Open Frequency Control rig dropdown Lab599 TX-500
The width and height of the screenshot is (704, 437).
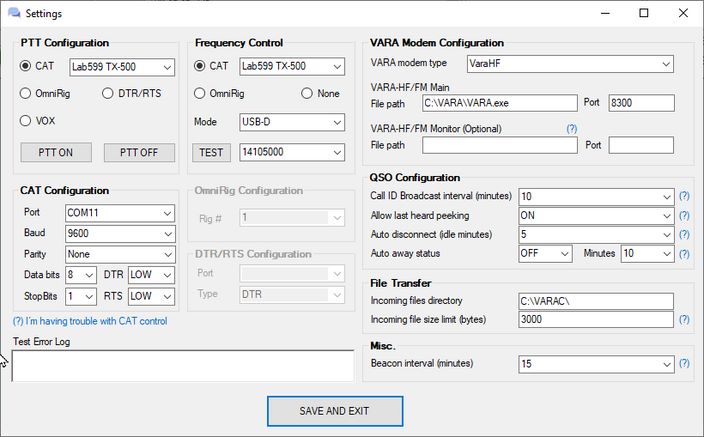click(x=292, y=66)
